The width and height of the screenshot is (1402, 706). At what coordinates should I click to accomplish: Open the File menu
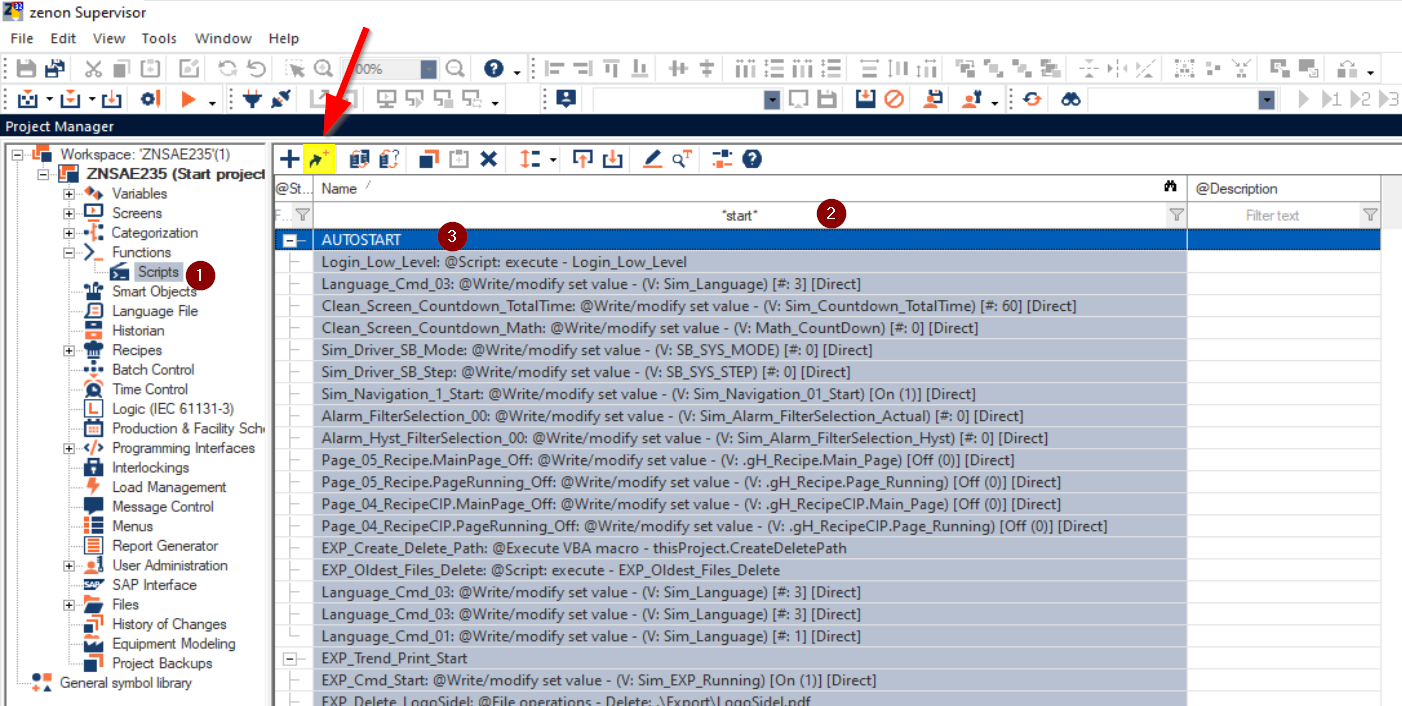[x=22, y=38]
